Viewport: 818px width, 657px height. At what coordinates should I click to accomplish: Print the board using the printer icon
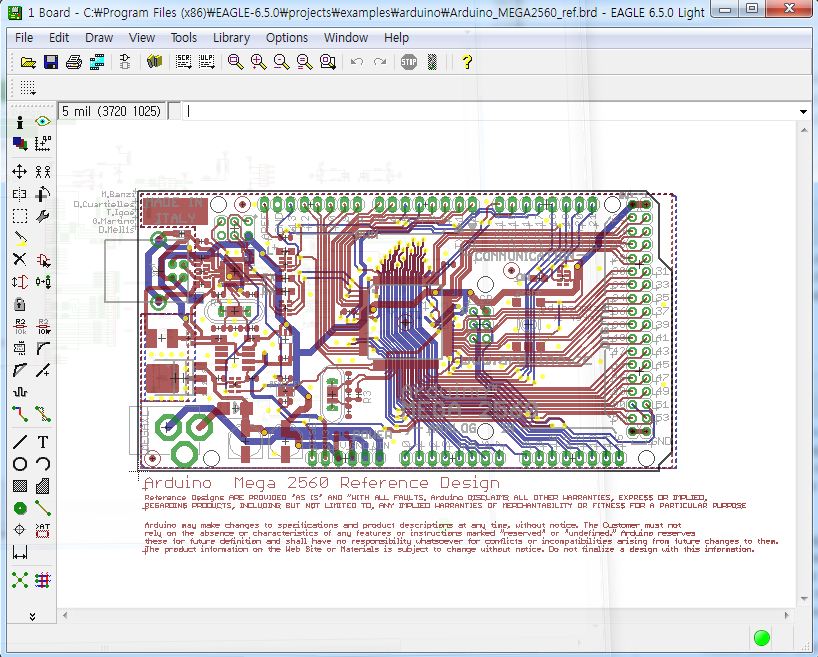(x=74, y=62)
